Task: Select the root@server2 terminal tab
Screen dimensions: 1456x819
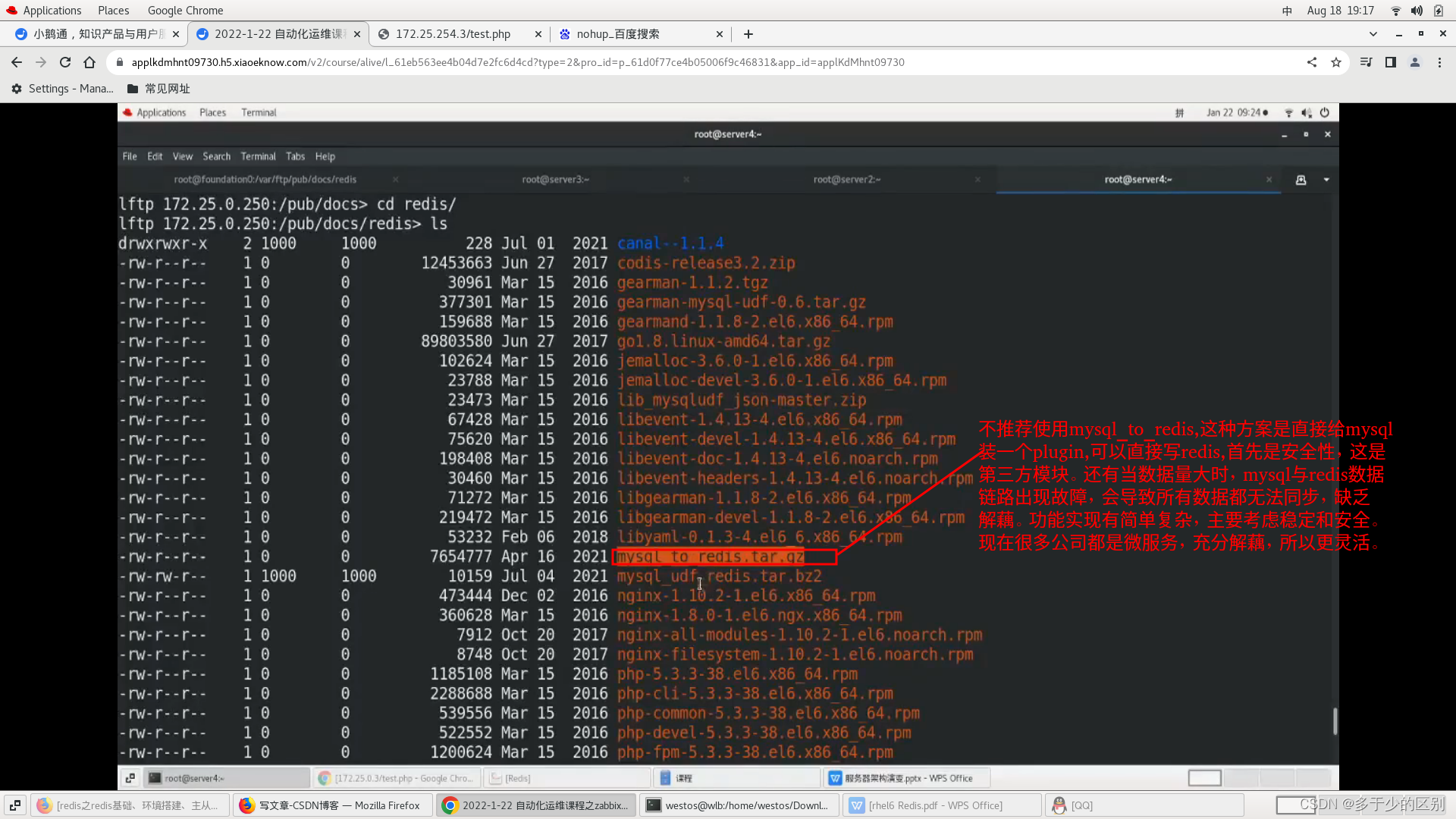Action: (847, 180)
